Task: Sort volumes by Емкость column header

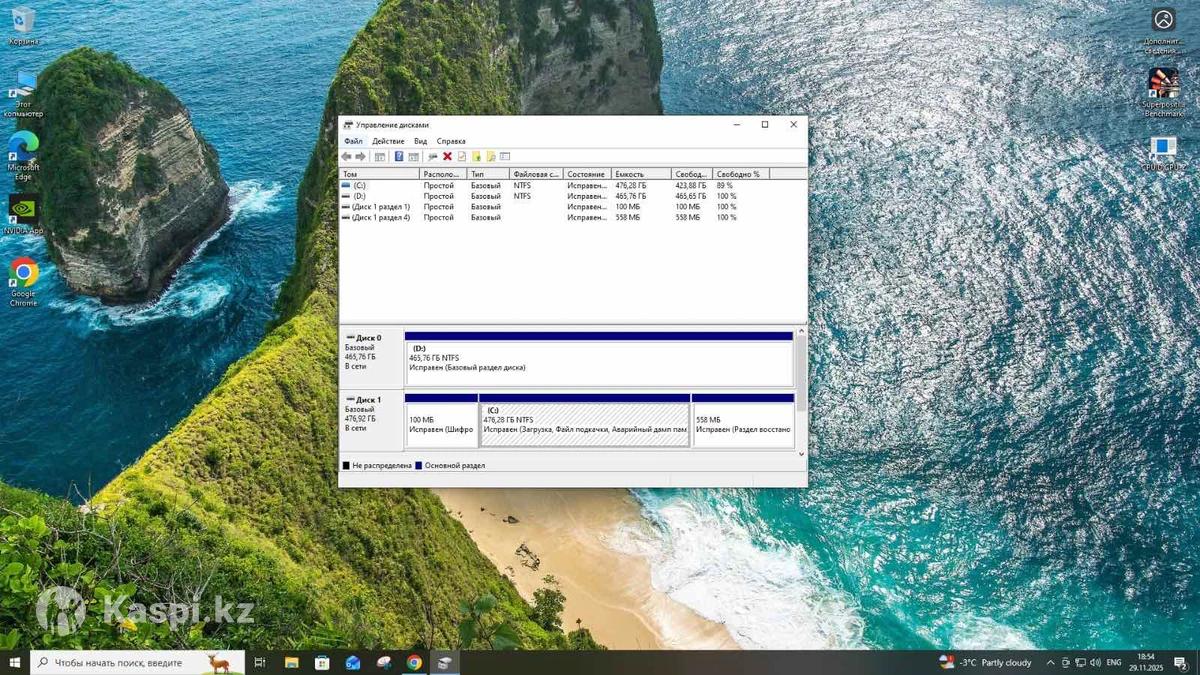Action: pos(640,174)
